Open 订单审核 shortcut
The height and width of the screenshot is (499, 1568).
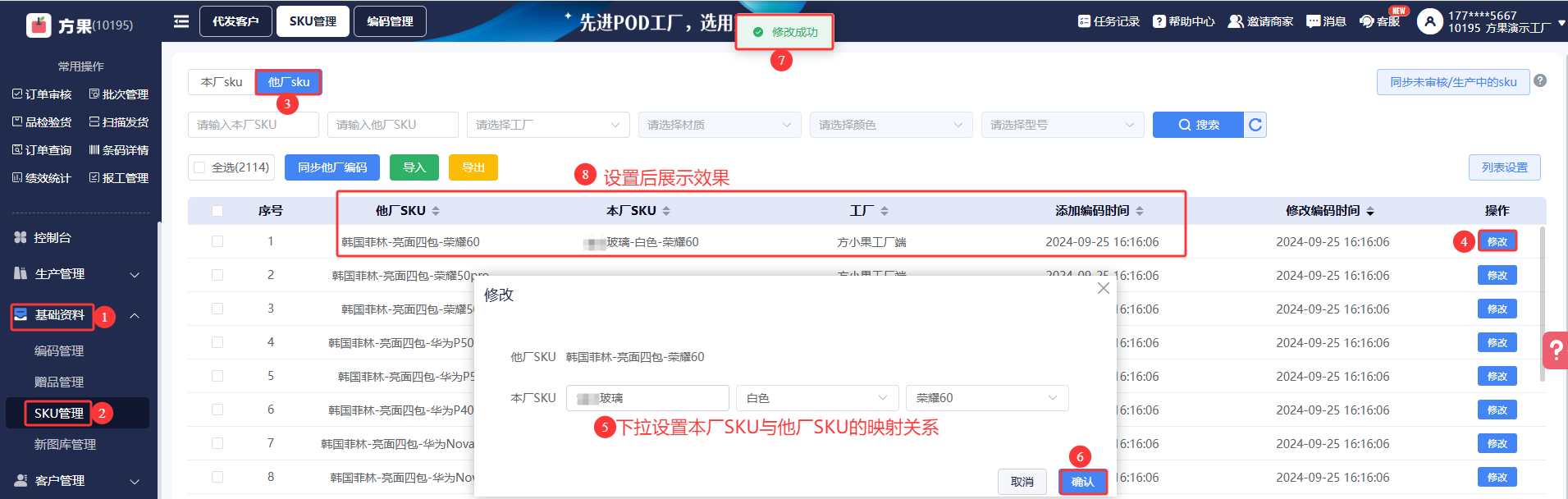pos(42,94)
